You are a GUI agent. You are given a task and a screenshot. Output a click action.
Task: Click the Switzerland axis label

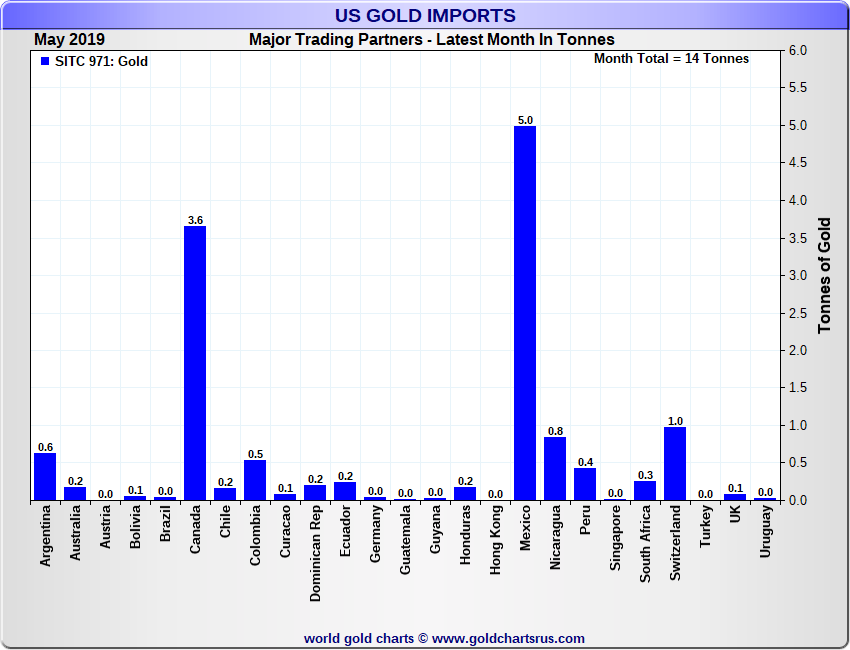click(x=675, y=543)
